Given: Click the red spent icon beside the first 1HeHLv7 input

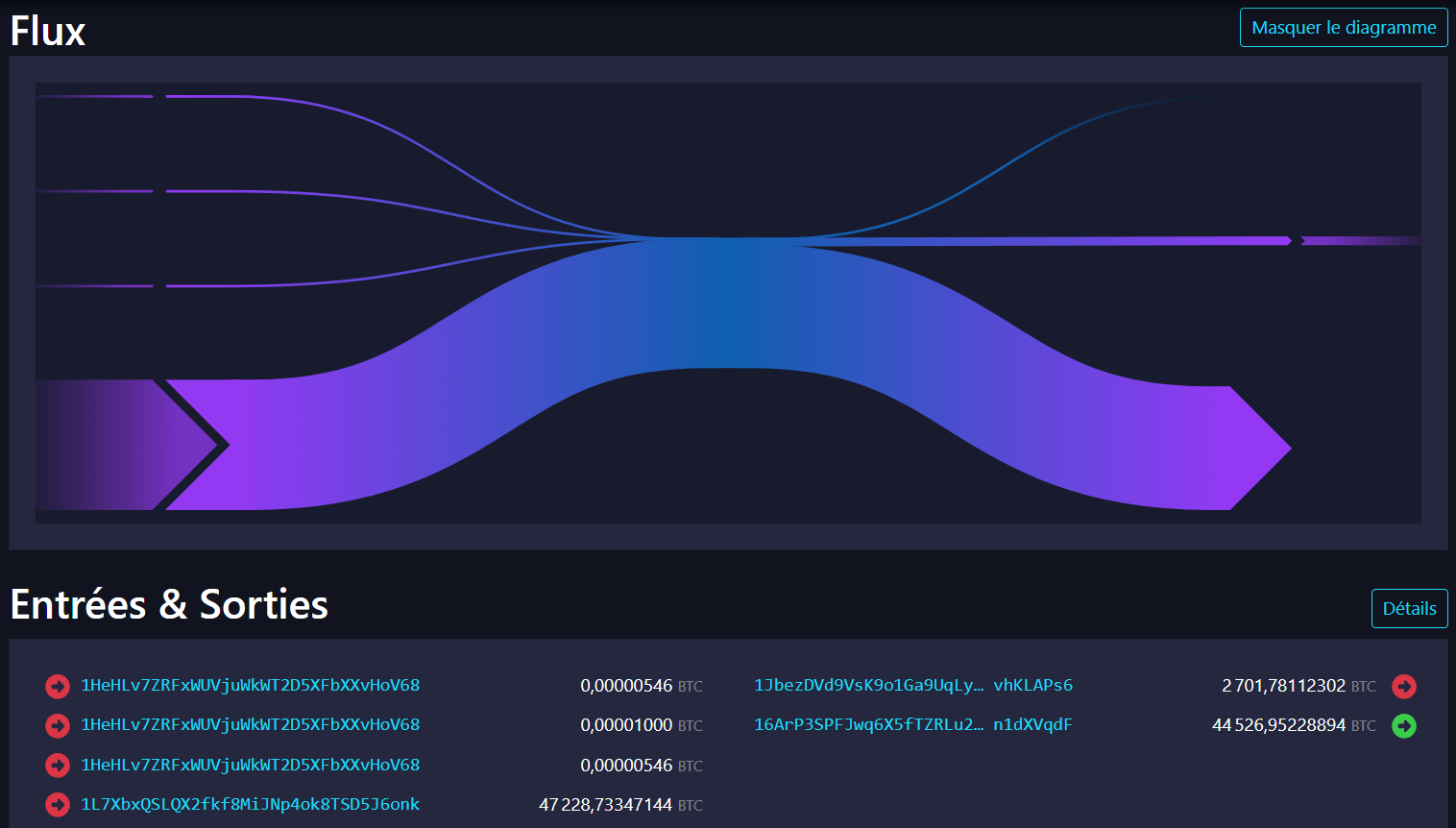Looking at the screenshot, I should pyautogui.click(x=57, y=686).
